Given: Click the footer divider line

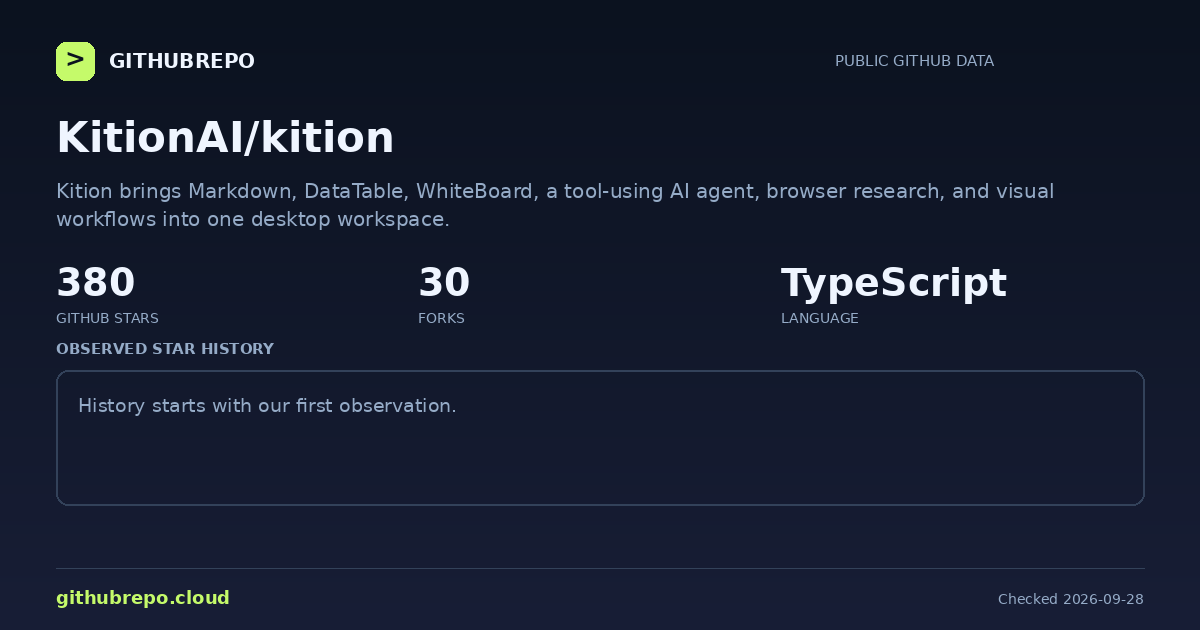Looking at the screenshot, I should pyautogui.click(x=600, y=568).
